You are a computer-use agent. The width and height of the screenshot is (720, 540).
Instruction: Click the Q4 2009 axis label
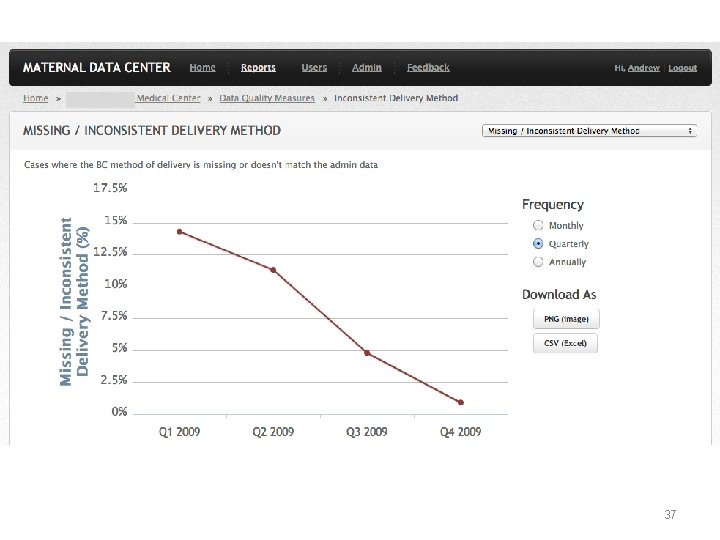pyautogui.click(x=461, y=432)
